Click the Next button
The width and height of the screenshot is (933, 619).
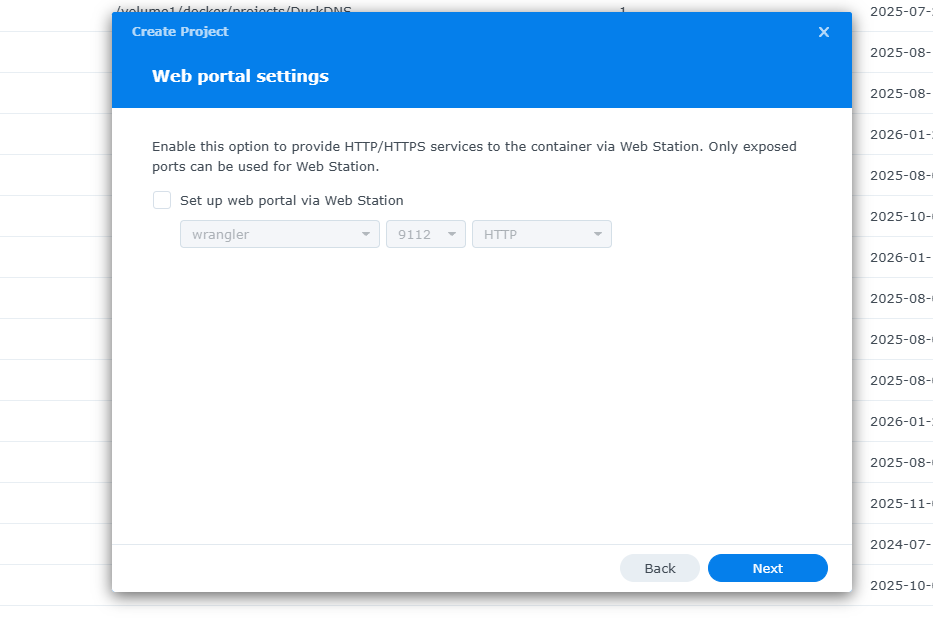coord(767,568)
